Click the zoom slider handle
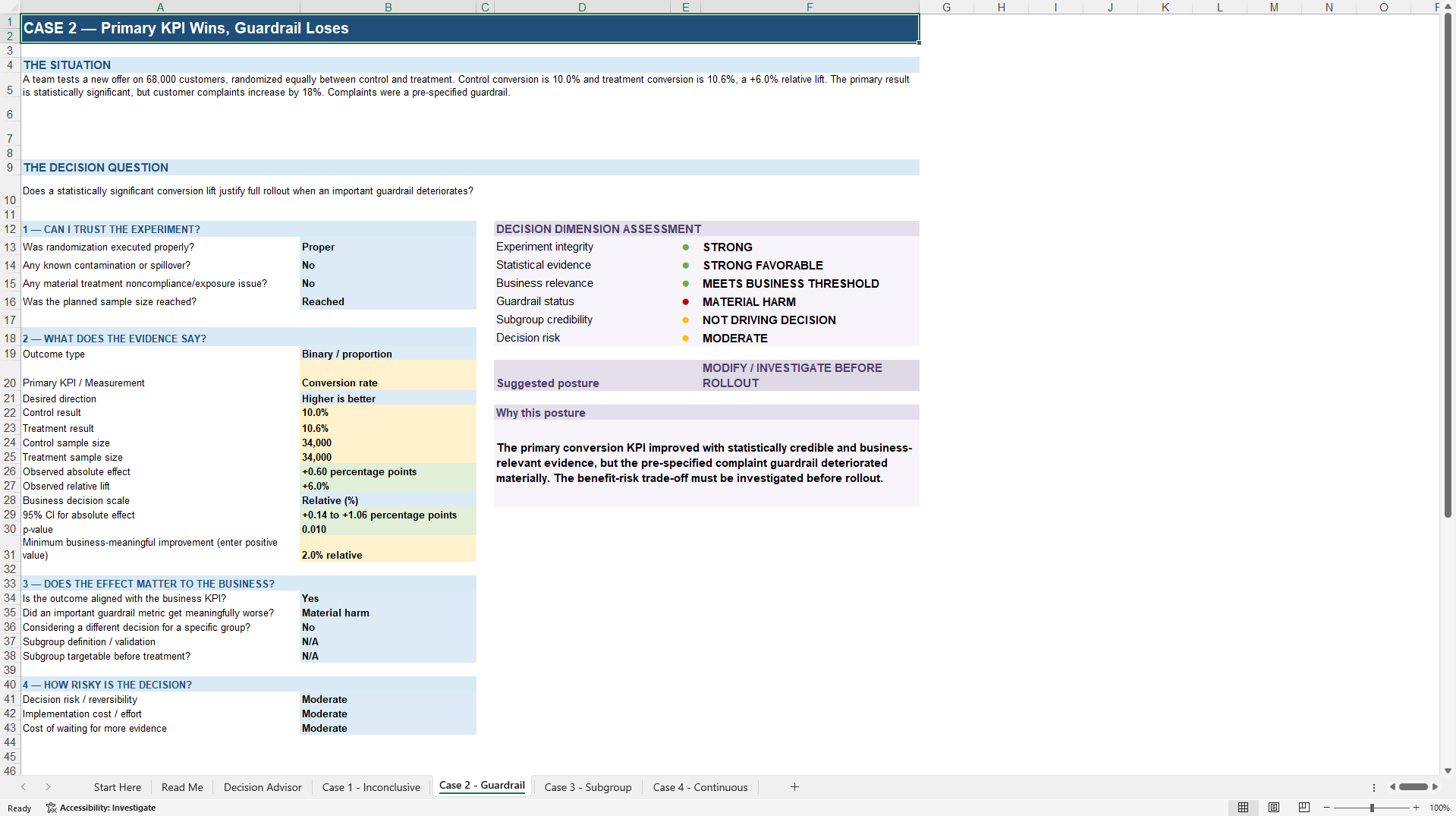Screen dimensions: 1456x816 [1372, 808]
